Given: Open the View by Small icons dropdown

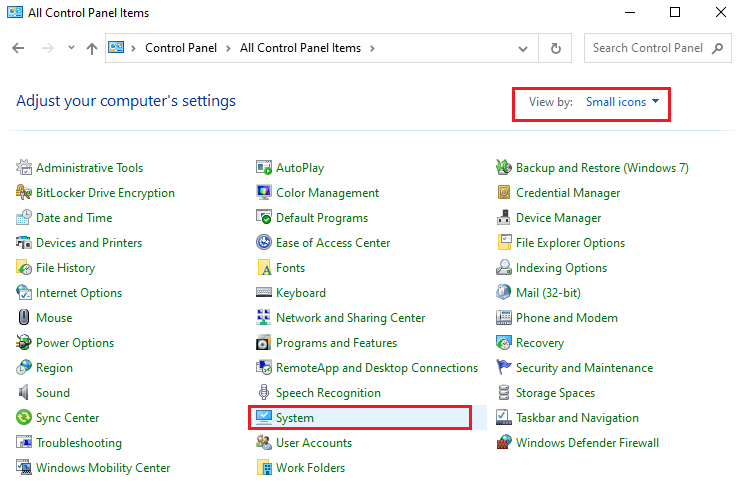Looking at the screenshot, I should (x=622, y=102).
